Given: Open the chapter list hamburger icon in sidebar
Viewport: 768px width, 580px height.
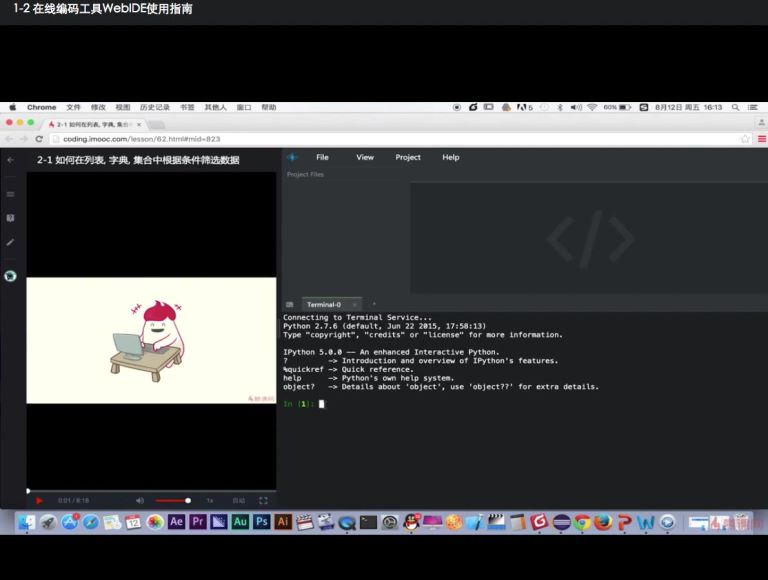Looking at the screenshot, I should pyautogui.click(x=11, y=194).
